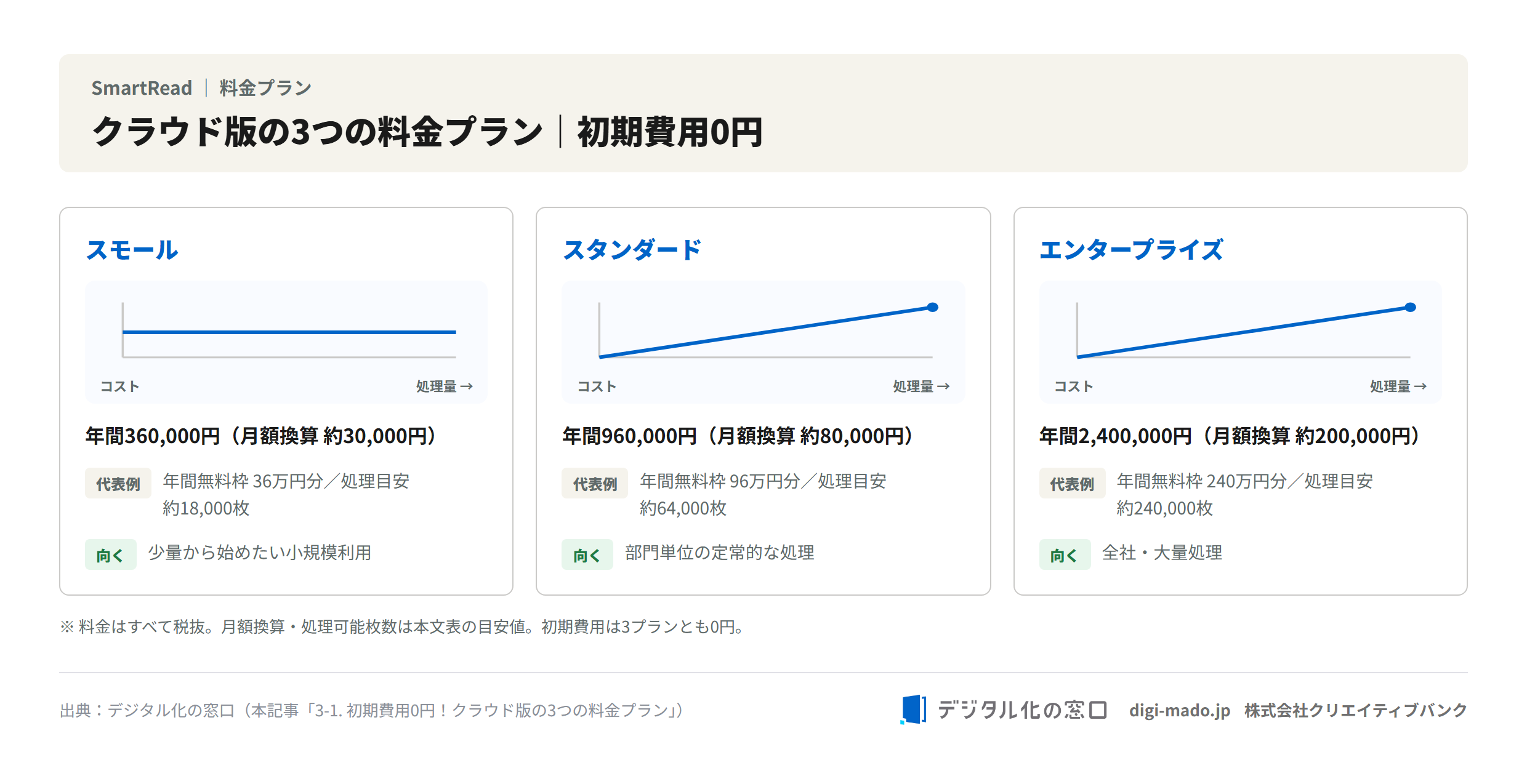Click the デジタル化の窓口 logo icon
Viewport: 1527px width, 784px height.
(x=913, y=710)
